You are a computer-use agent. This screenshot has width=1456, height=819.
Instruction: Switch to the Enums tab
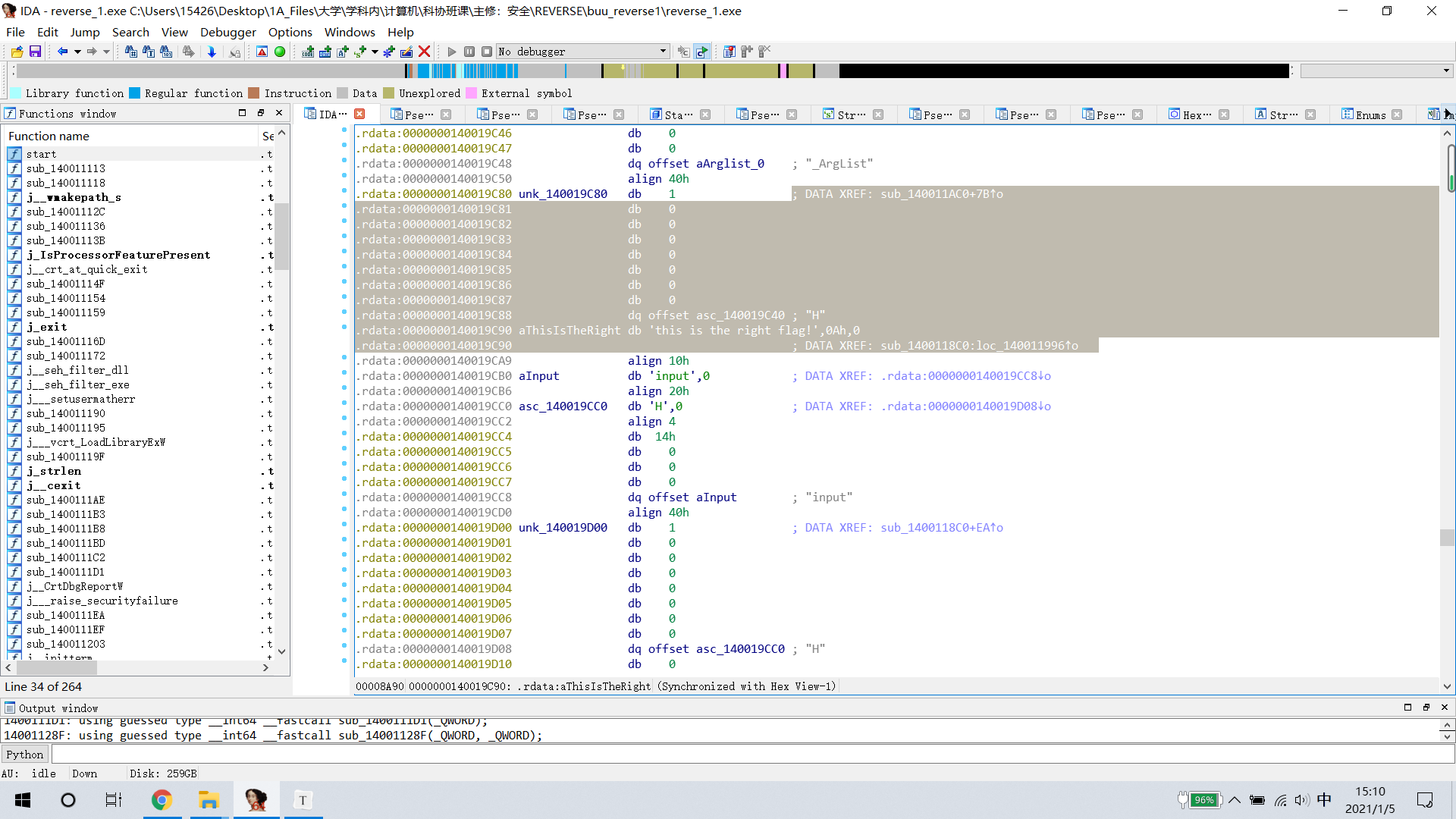[1370, 115]
